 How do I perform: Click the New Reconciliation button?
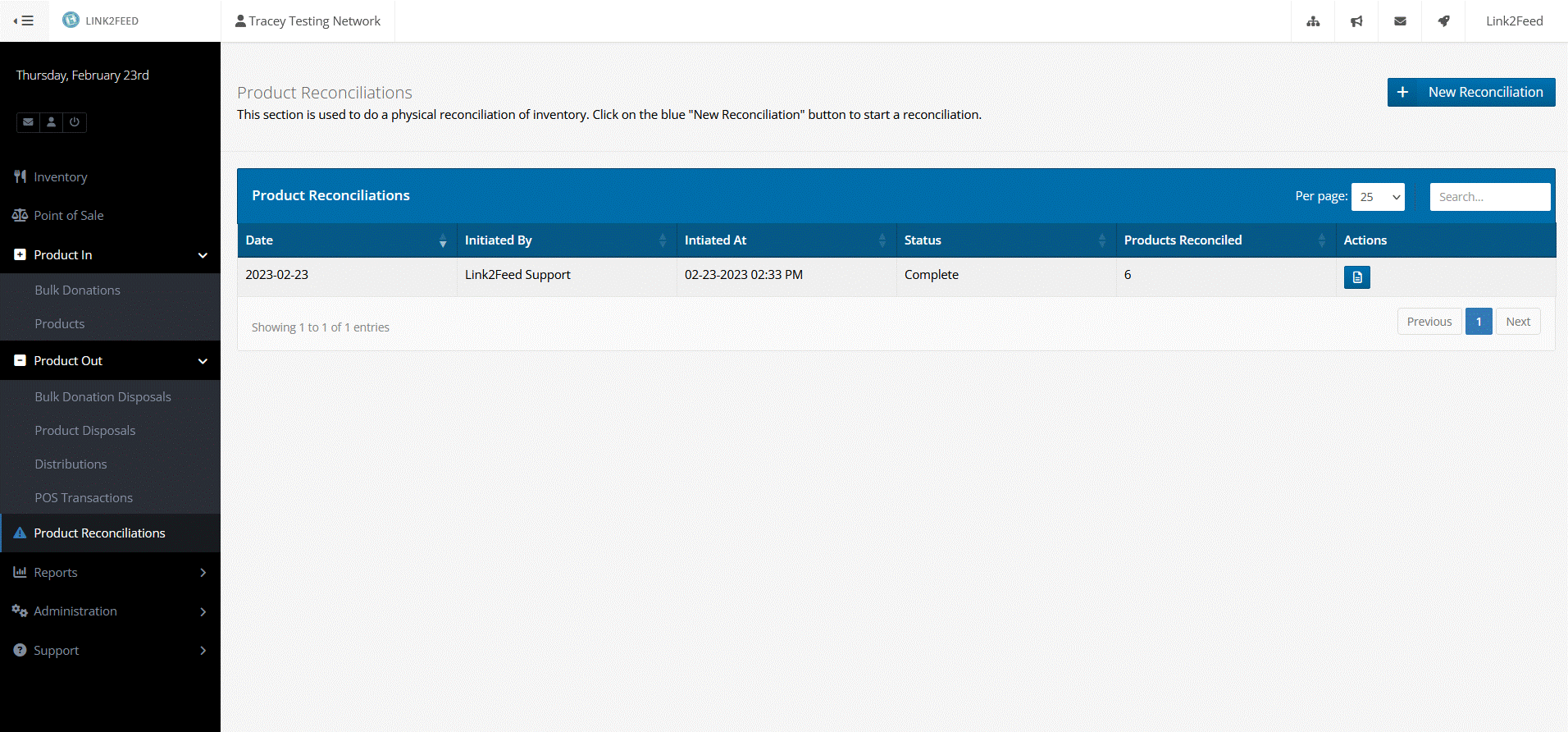click(x=1471, y=92)
